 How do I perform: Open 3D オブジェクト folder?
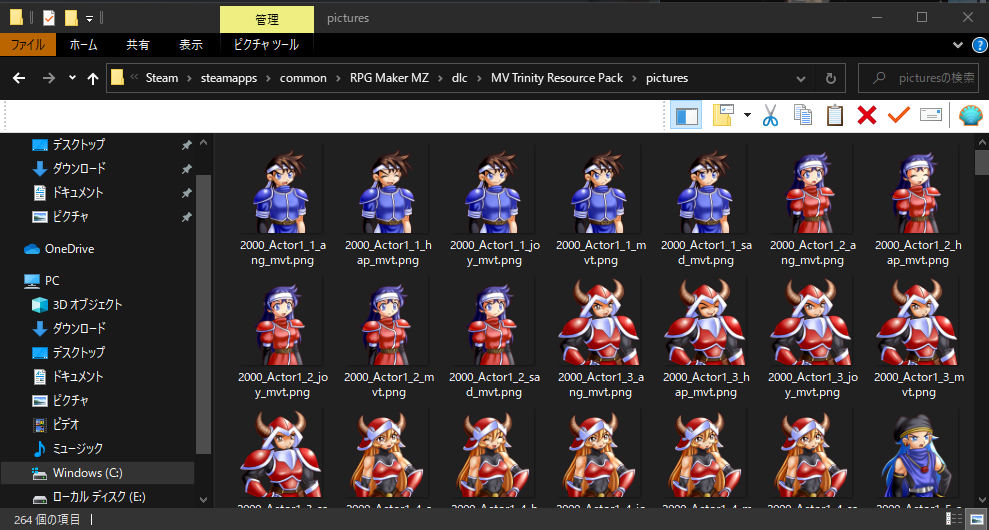pyautogui.click(x=87, y=304)
